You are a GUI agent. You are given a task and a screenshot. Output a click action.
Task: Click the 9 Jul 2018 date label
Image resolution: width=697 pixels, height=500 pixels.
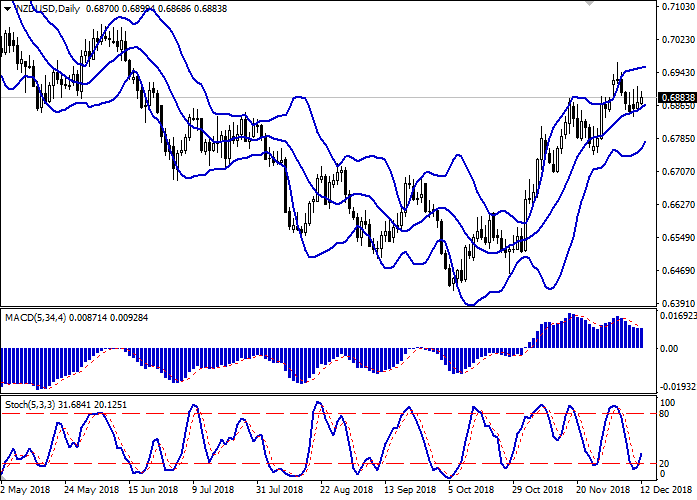pyautogui.click(x=213, y=490)
